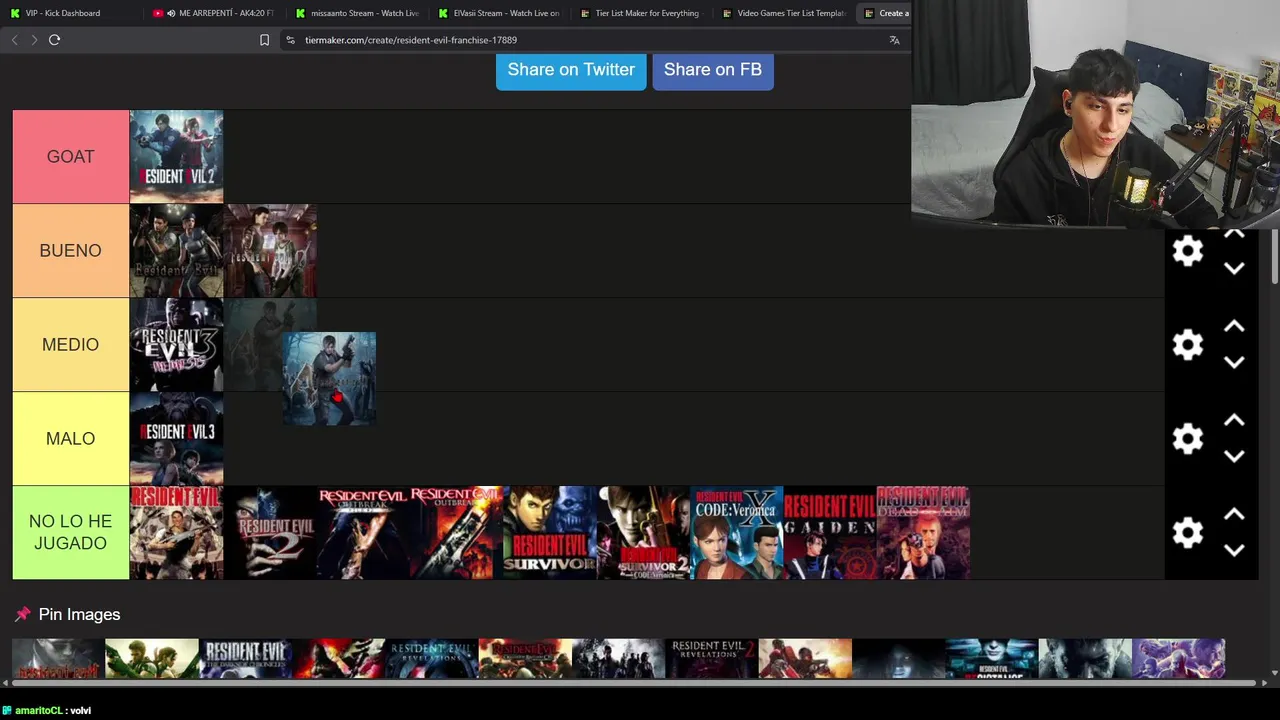Select second Resident Evil Outbreak cover
This screenshot has height=720, width=1280.
[455, 533]
